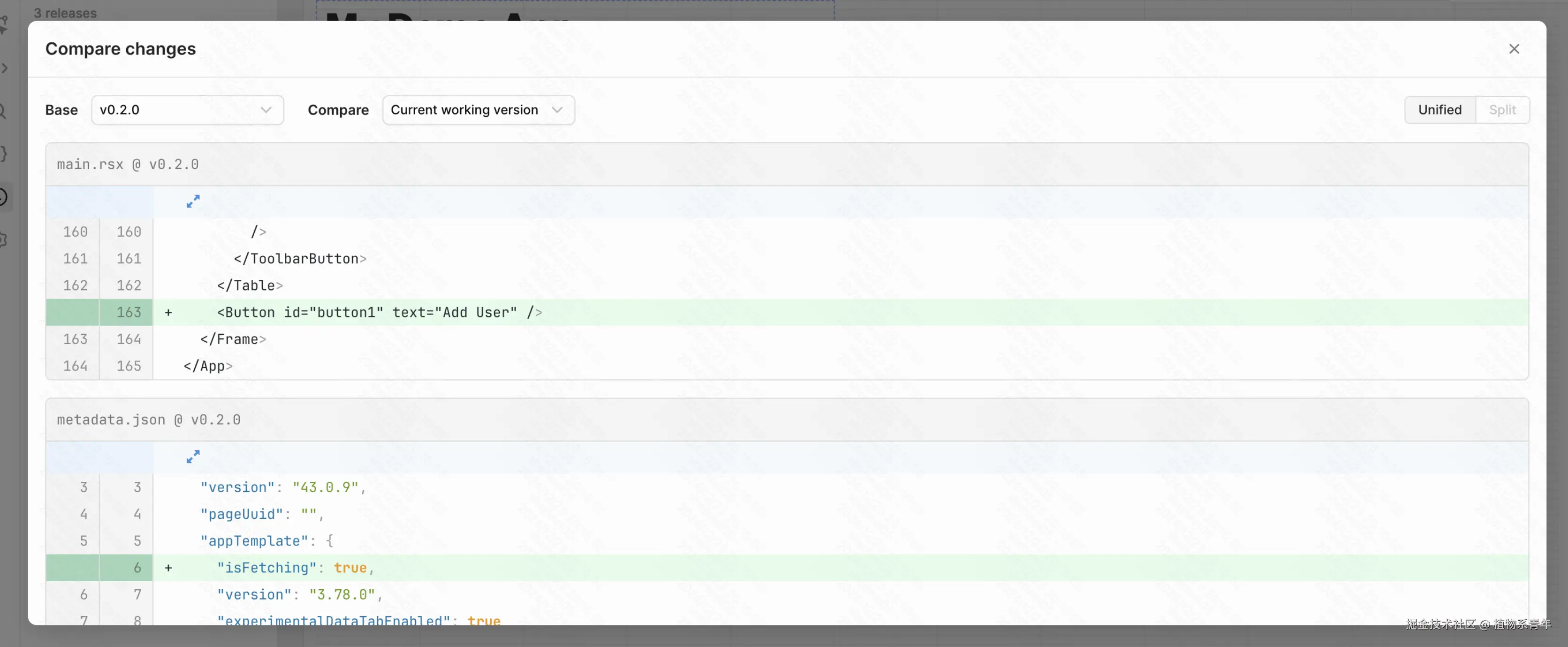Click the search icon in left sidebar
Screen dimensions: 1568x647
click(3, 111)
